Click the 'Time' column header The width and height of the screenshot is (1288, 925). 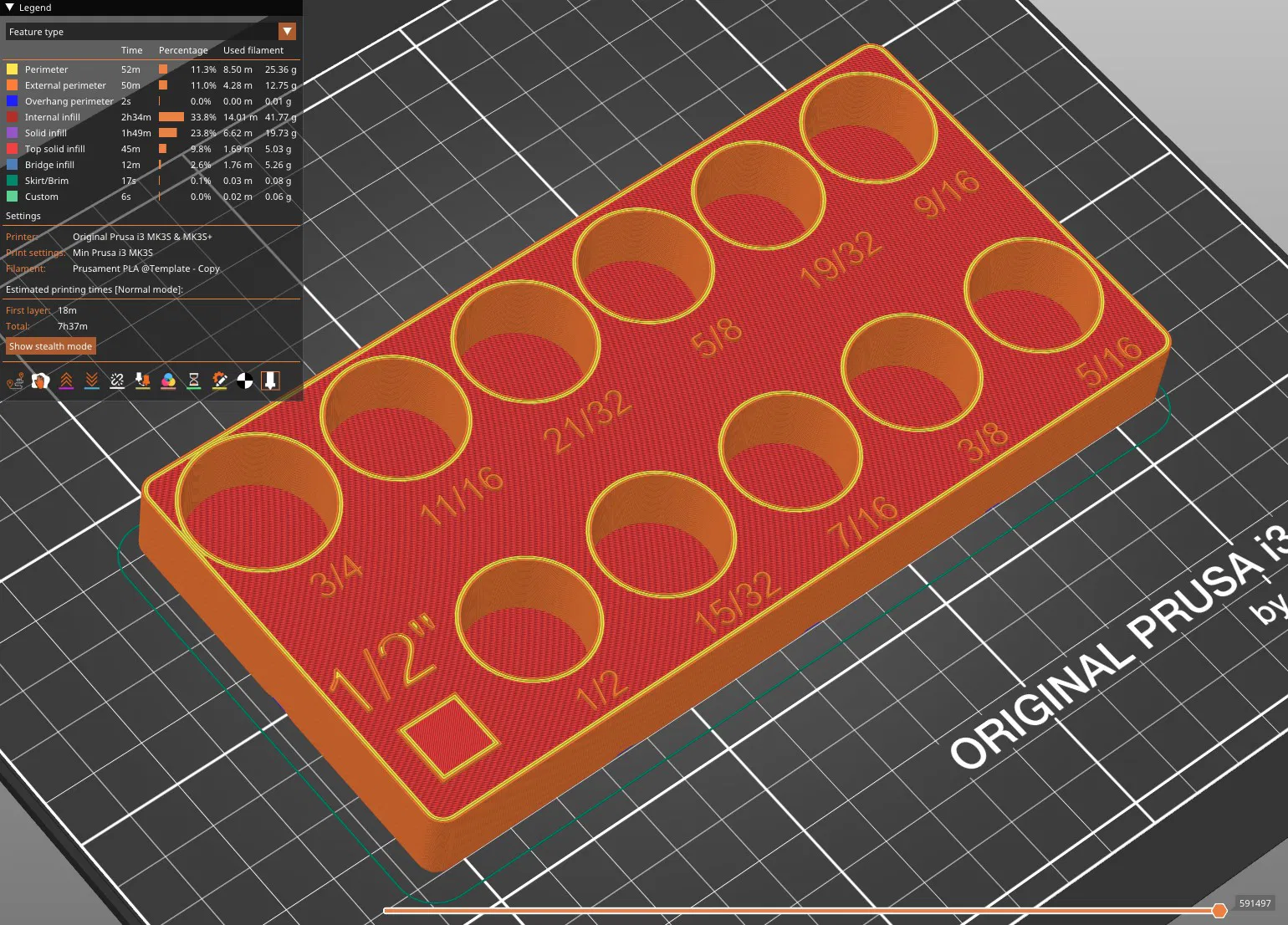coord(131,50)
